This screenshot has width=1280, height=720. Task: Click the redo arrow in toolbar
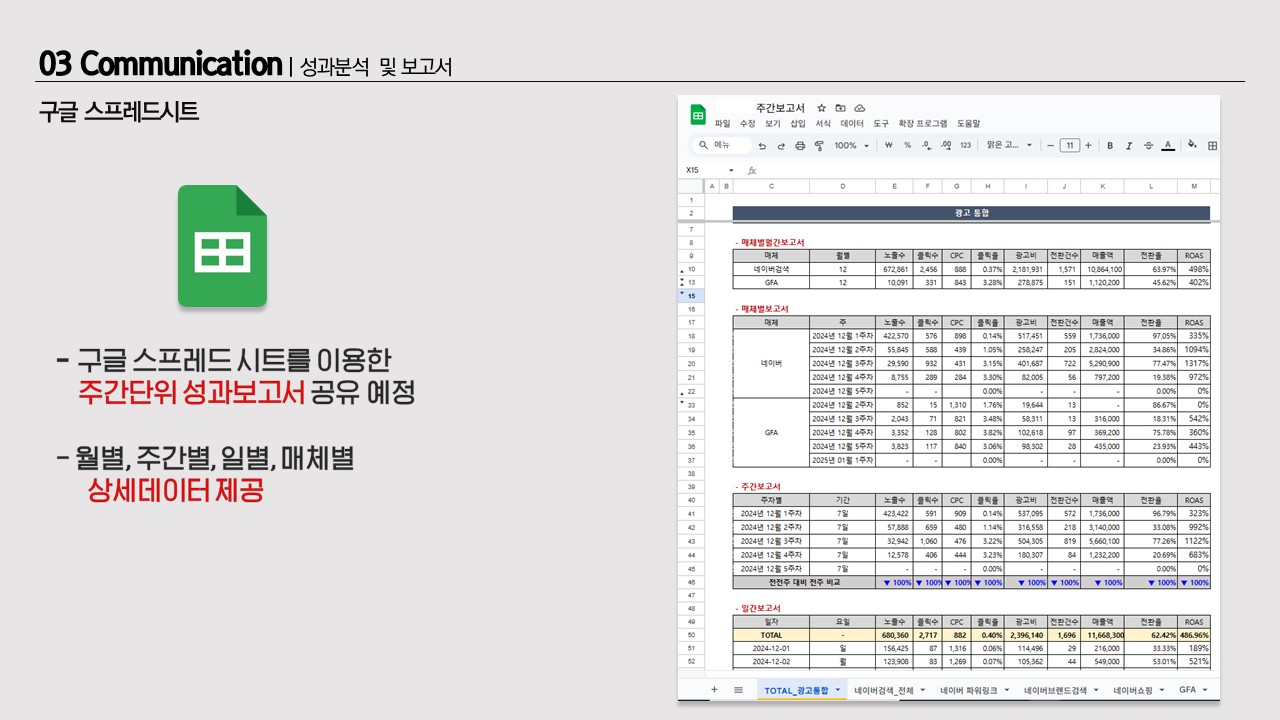(x=781, y=146)
